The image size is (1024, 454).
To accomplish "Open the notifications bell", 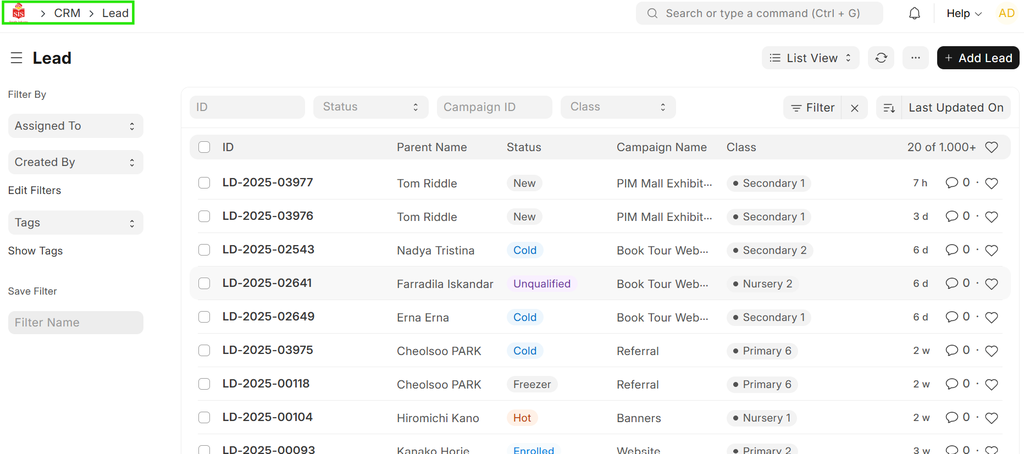I will pos(914,13).
